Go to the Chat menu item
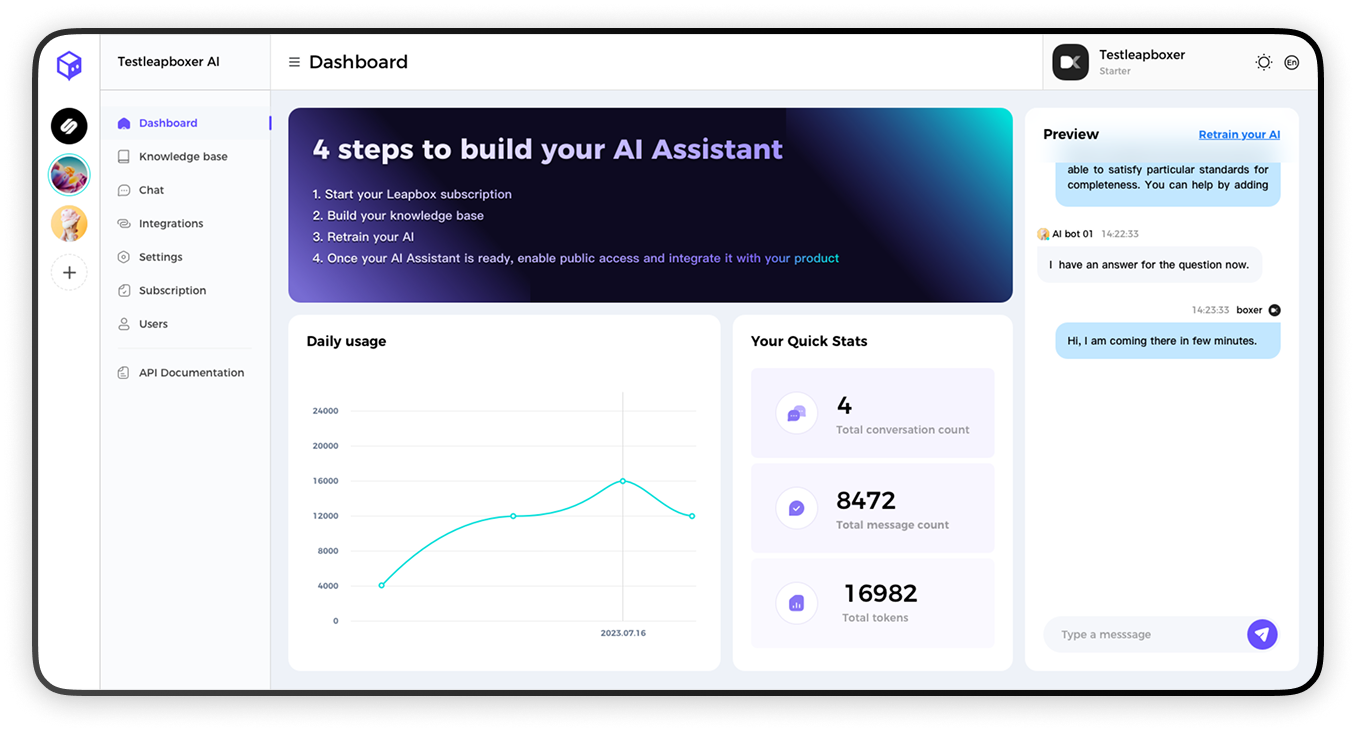Image resolution: width=1356 pixels, height=732 pixels. click(151, 190)
